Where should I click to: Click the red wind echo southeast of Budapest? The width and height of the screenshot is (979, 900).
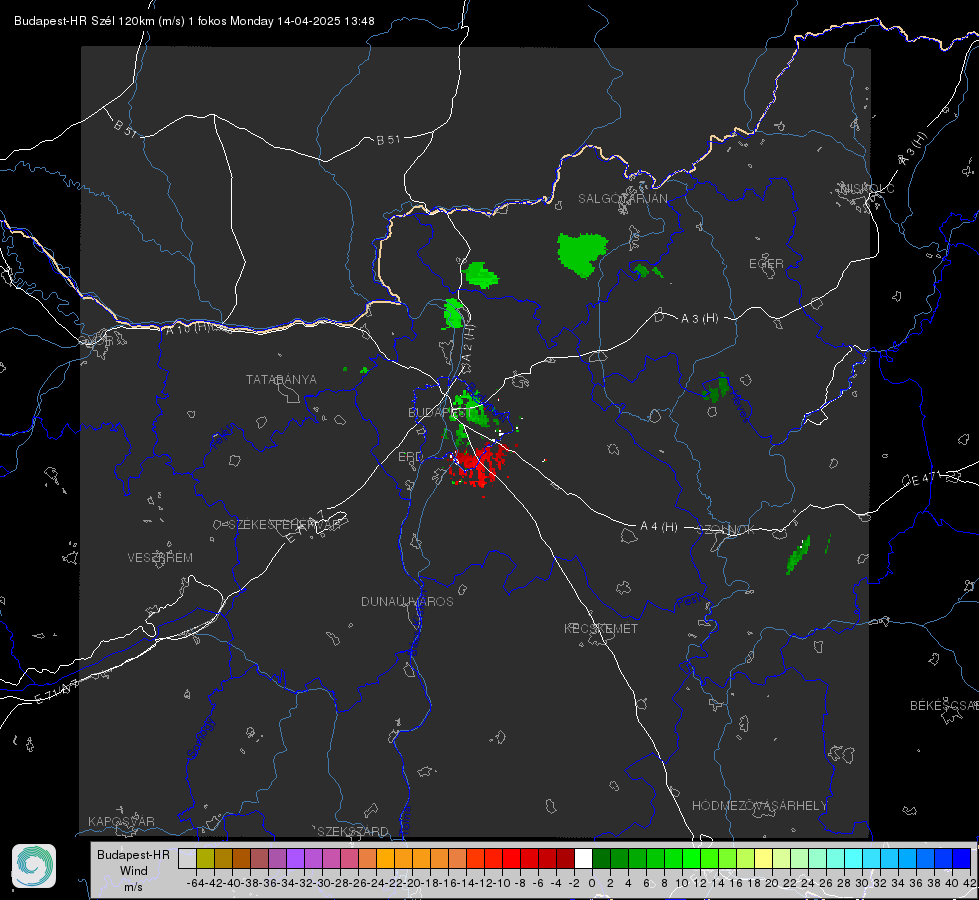coord(478,465)
